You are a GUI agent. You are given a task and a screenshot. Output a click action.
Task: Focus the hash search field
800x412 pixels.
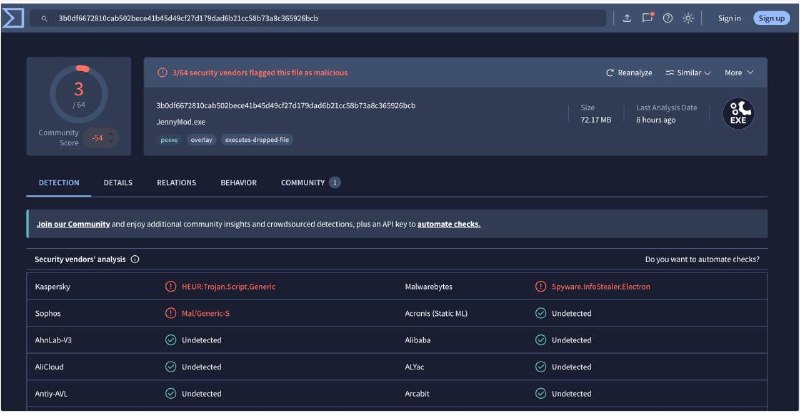tap(317, 18)
